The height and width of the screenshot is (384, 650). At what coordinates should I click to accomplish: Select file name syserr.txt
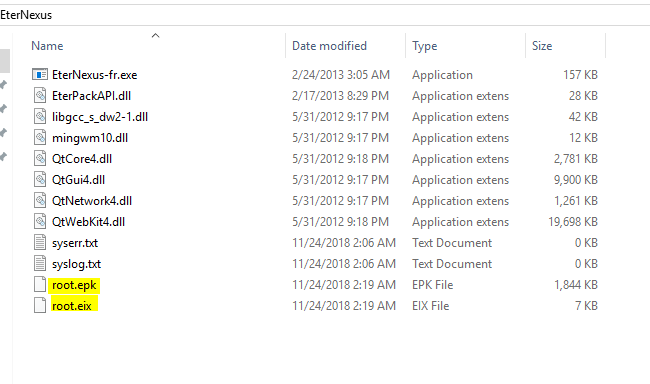click(75, 243)
